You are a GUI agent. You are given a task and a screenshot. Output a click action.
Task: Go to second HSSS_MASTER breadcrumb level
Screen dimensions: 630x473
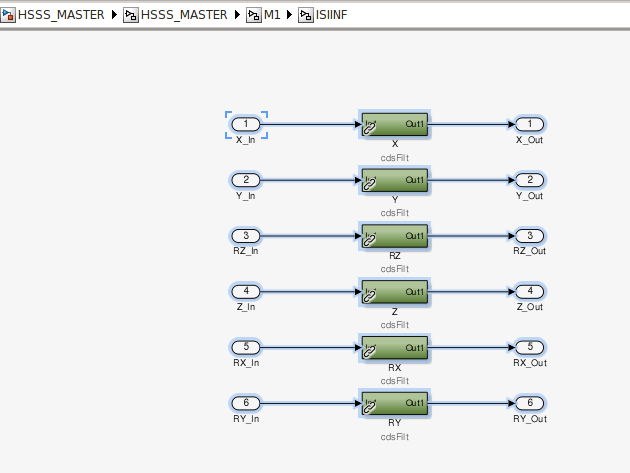tap(184, 15)
